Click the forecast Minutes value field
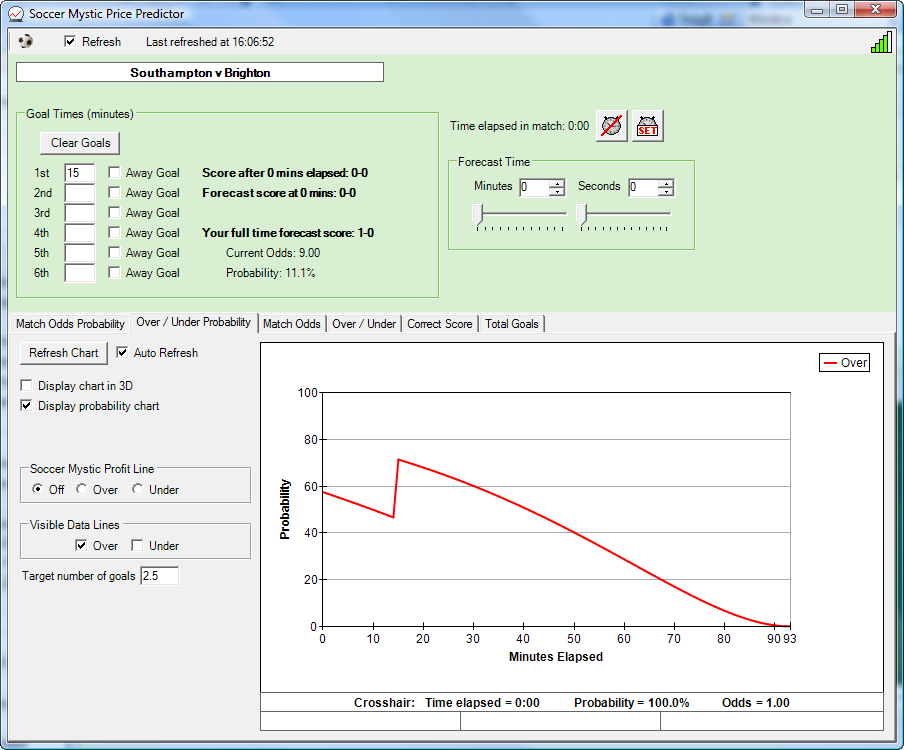The image size is (904, 750). [x=534, y=187]
